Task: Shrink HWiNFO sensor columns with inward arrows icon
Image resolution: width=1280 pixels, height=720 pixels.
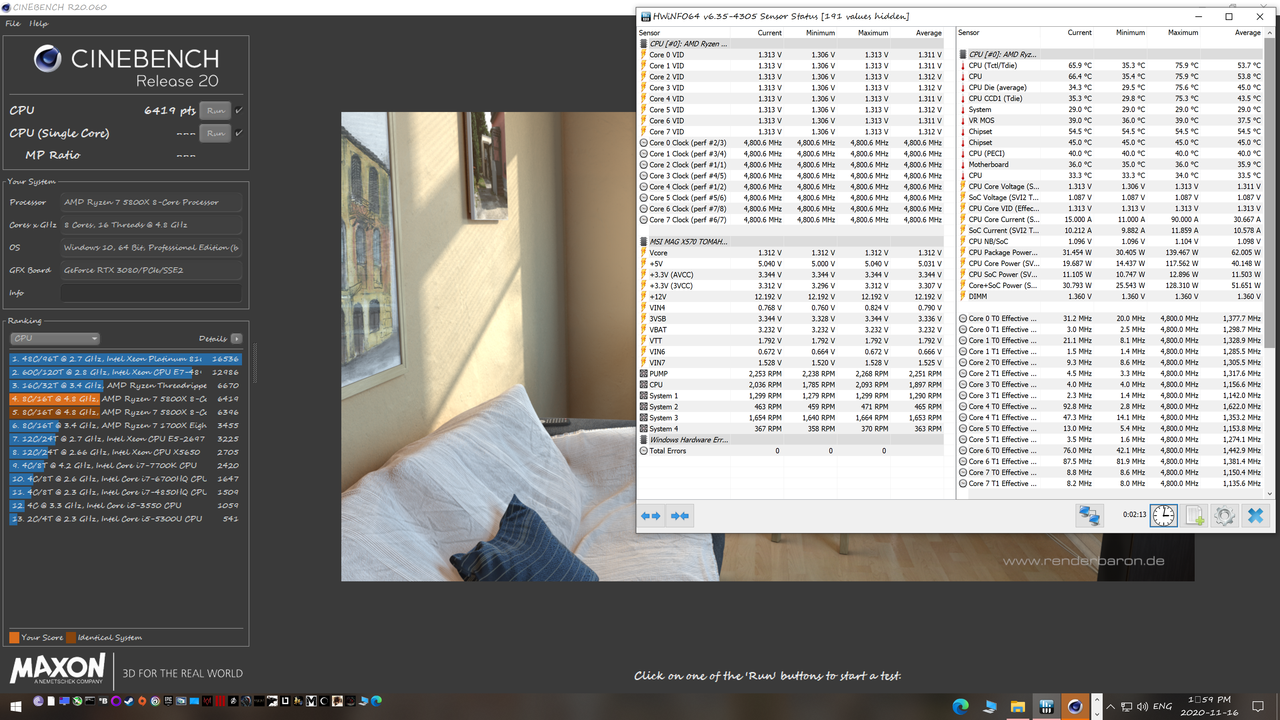Action: pyautogui.click(x=681, y=516)
